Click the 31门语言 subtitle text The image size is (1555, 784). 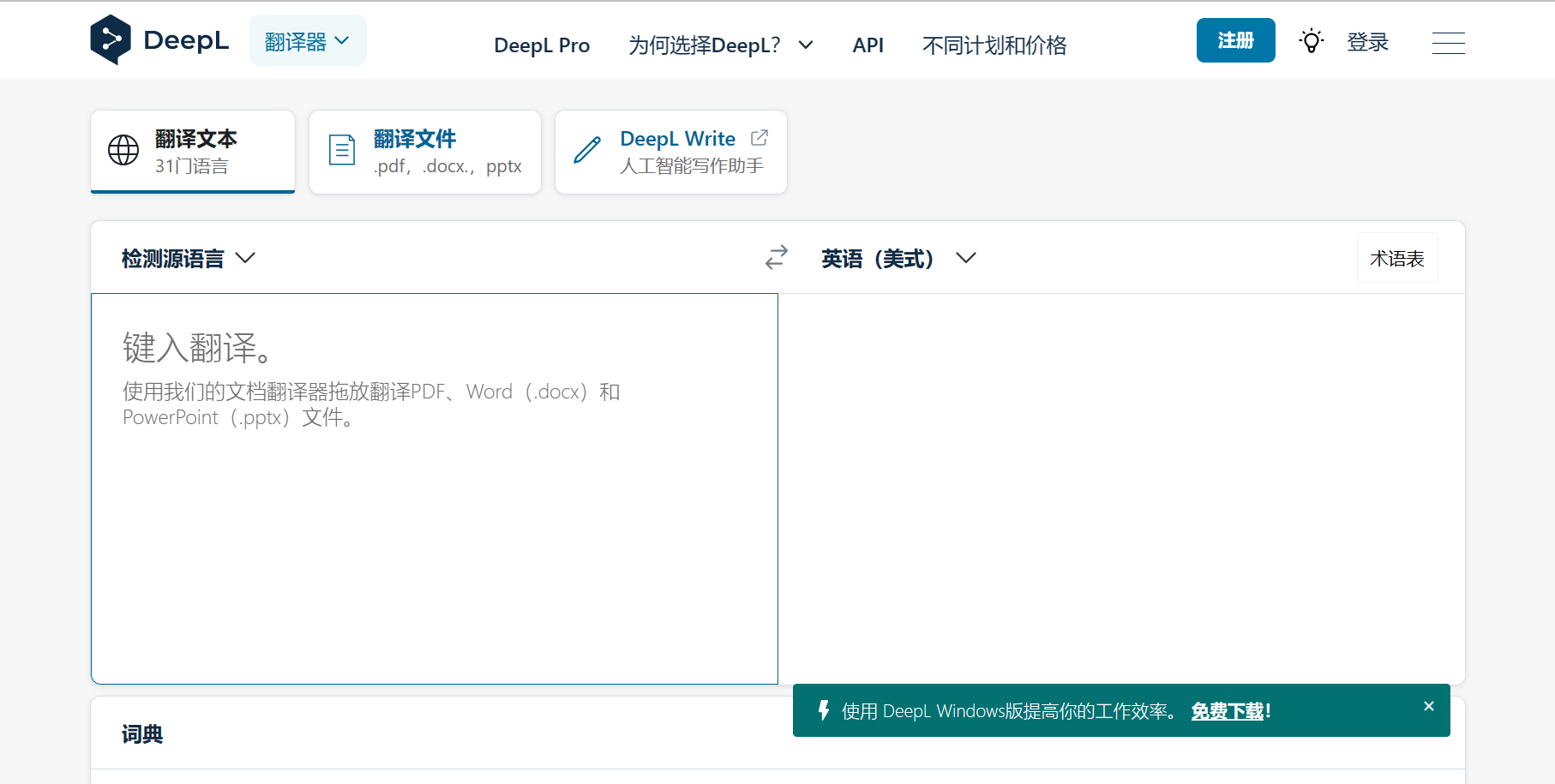(x=191, y=166)
